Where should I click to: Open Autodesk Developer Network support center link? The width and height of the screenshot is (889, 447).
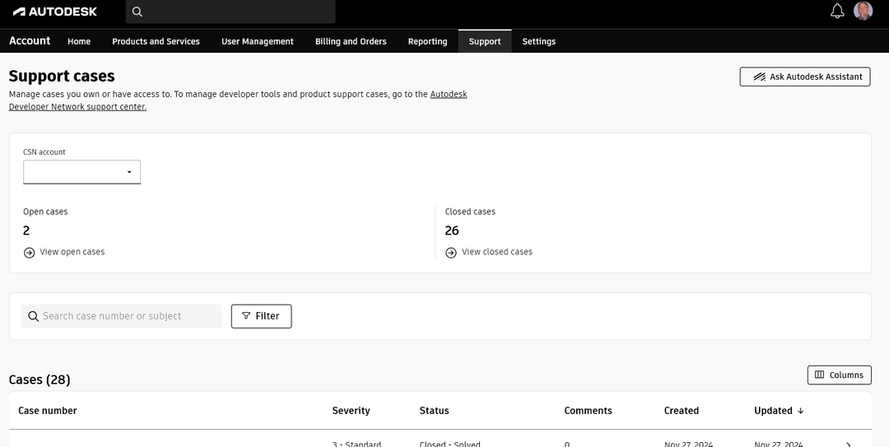[x=78, y=107]
